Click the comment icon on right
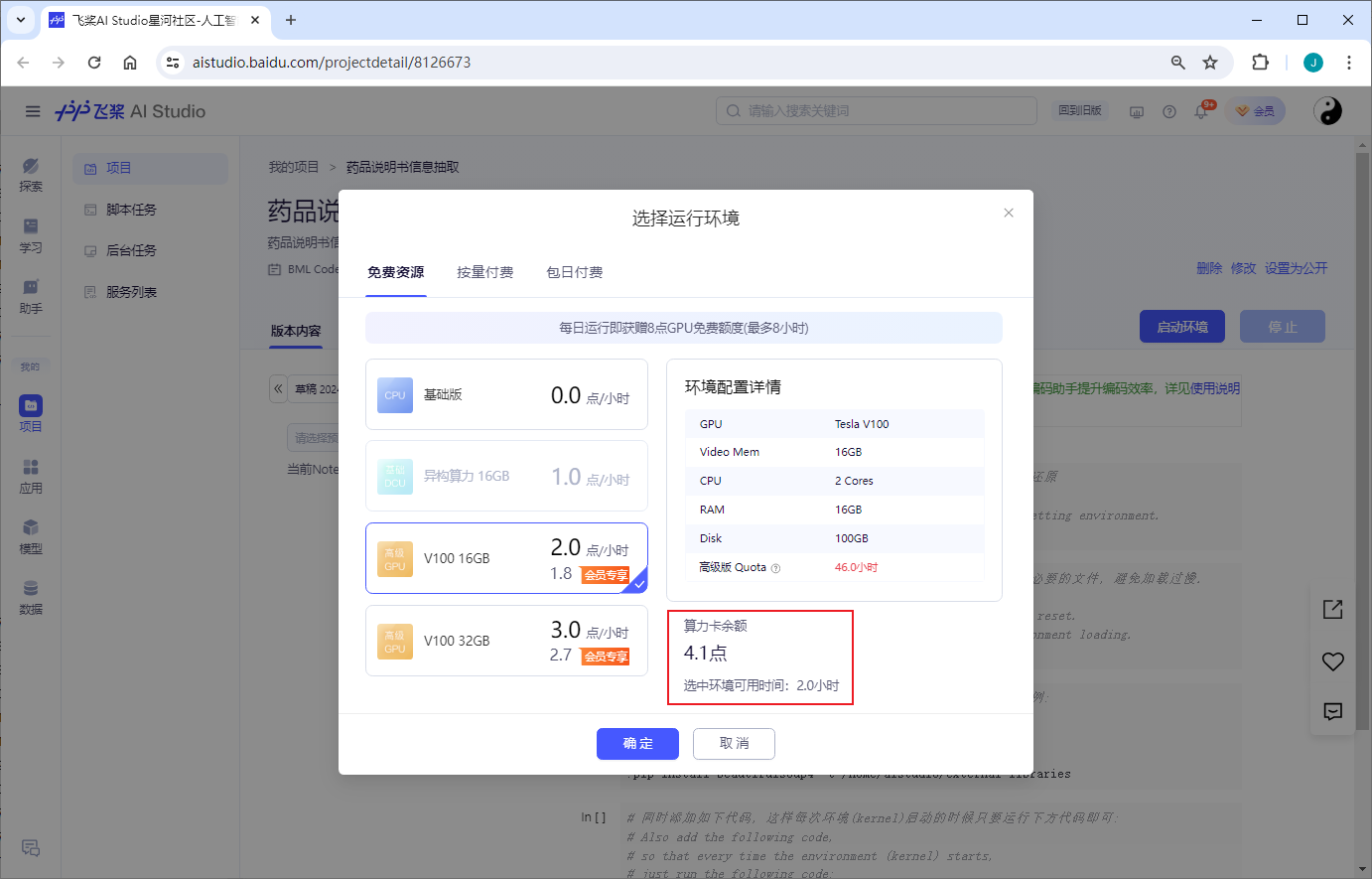This screenshot has width=1372, height=879. [x=1333, y=711]
